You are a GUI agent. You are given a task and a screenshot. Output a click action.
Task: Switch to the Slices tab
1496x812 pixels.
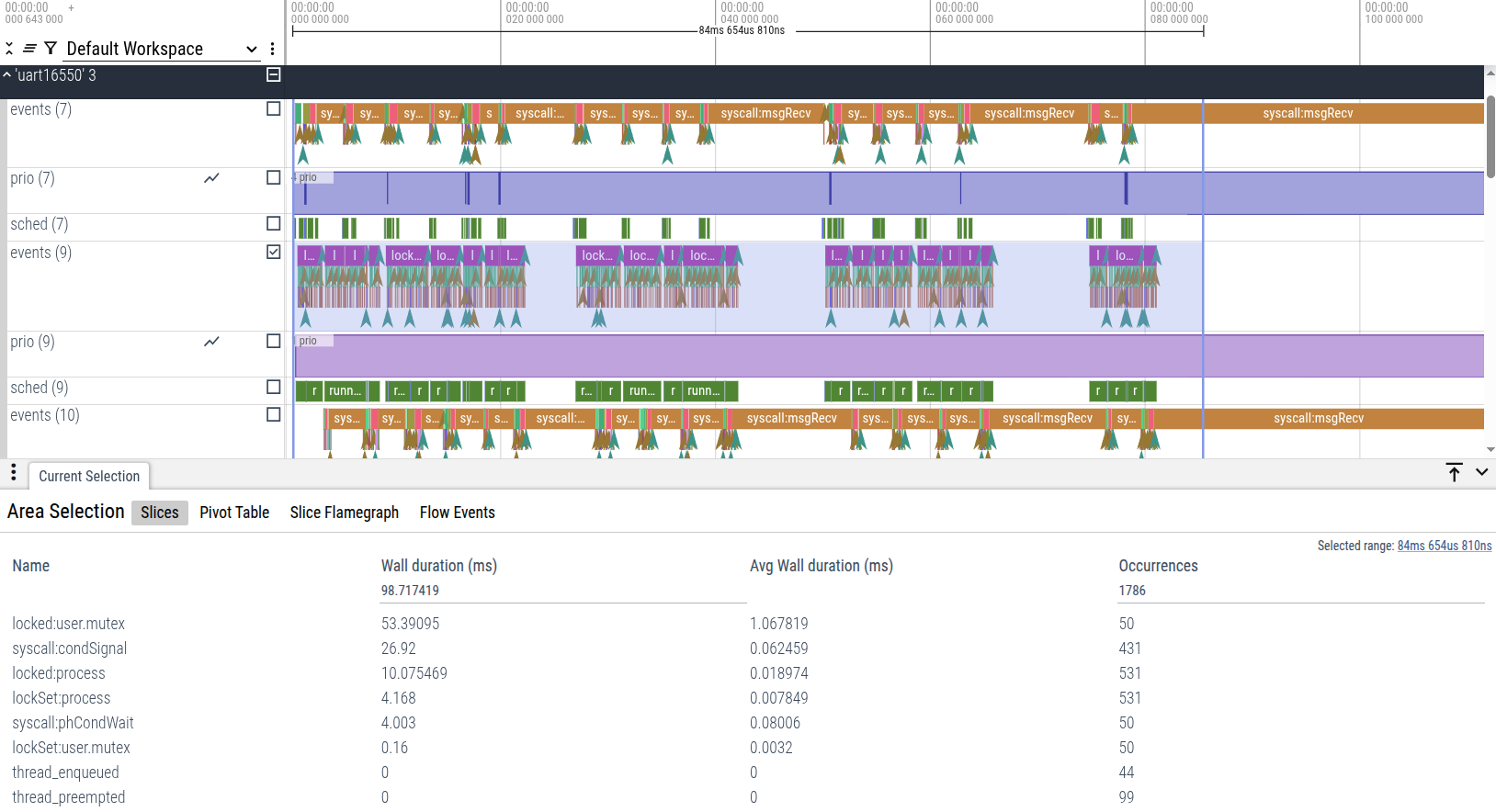tap(160, 513)
